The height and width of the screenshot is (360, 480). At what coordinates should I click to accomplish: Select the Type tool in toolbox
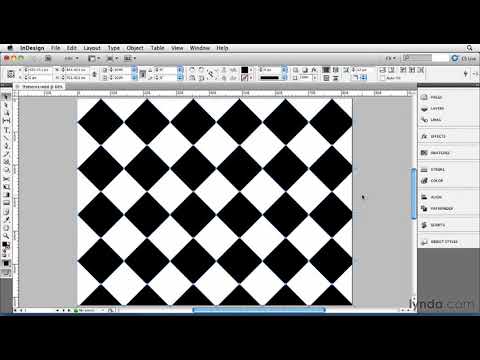[6, 129]
